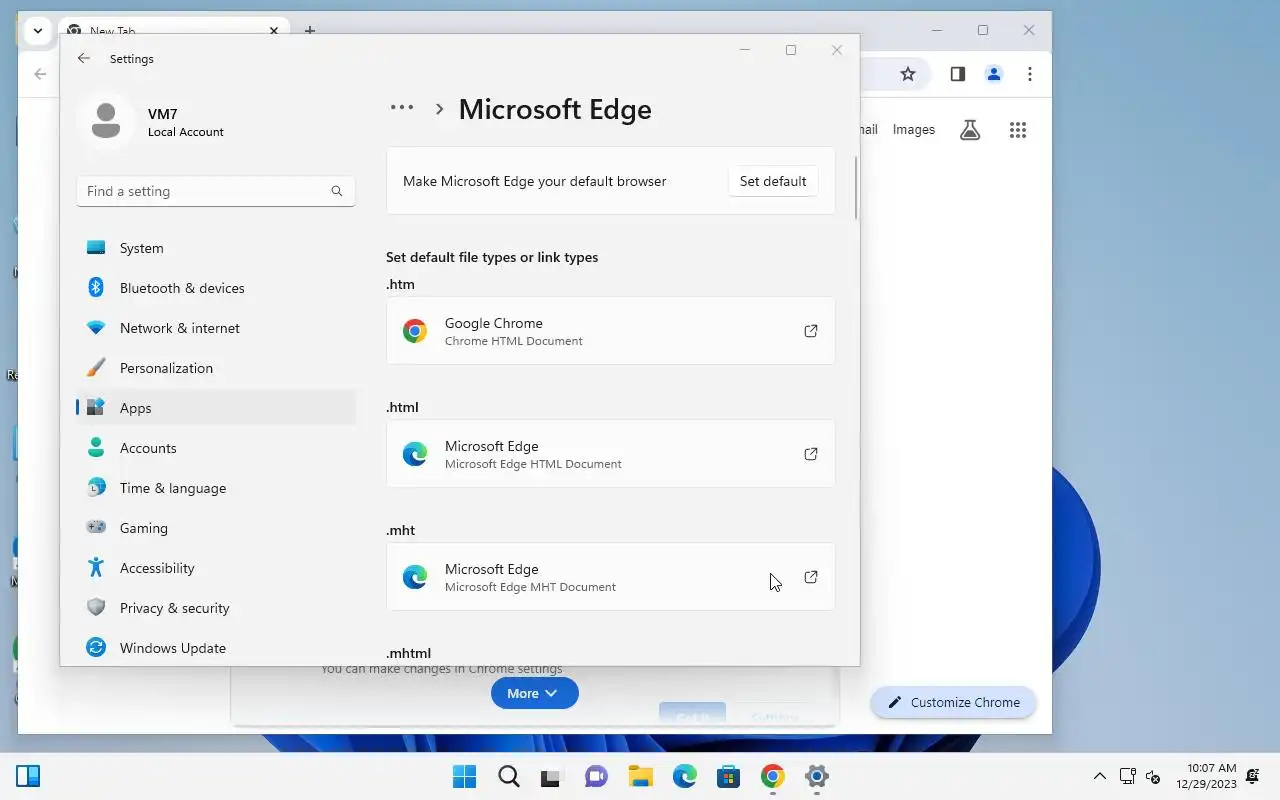Expand breadcrumb ellipsis in Settings
This screenshot has height=800, width=1280.
402,108
